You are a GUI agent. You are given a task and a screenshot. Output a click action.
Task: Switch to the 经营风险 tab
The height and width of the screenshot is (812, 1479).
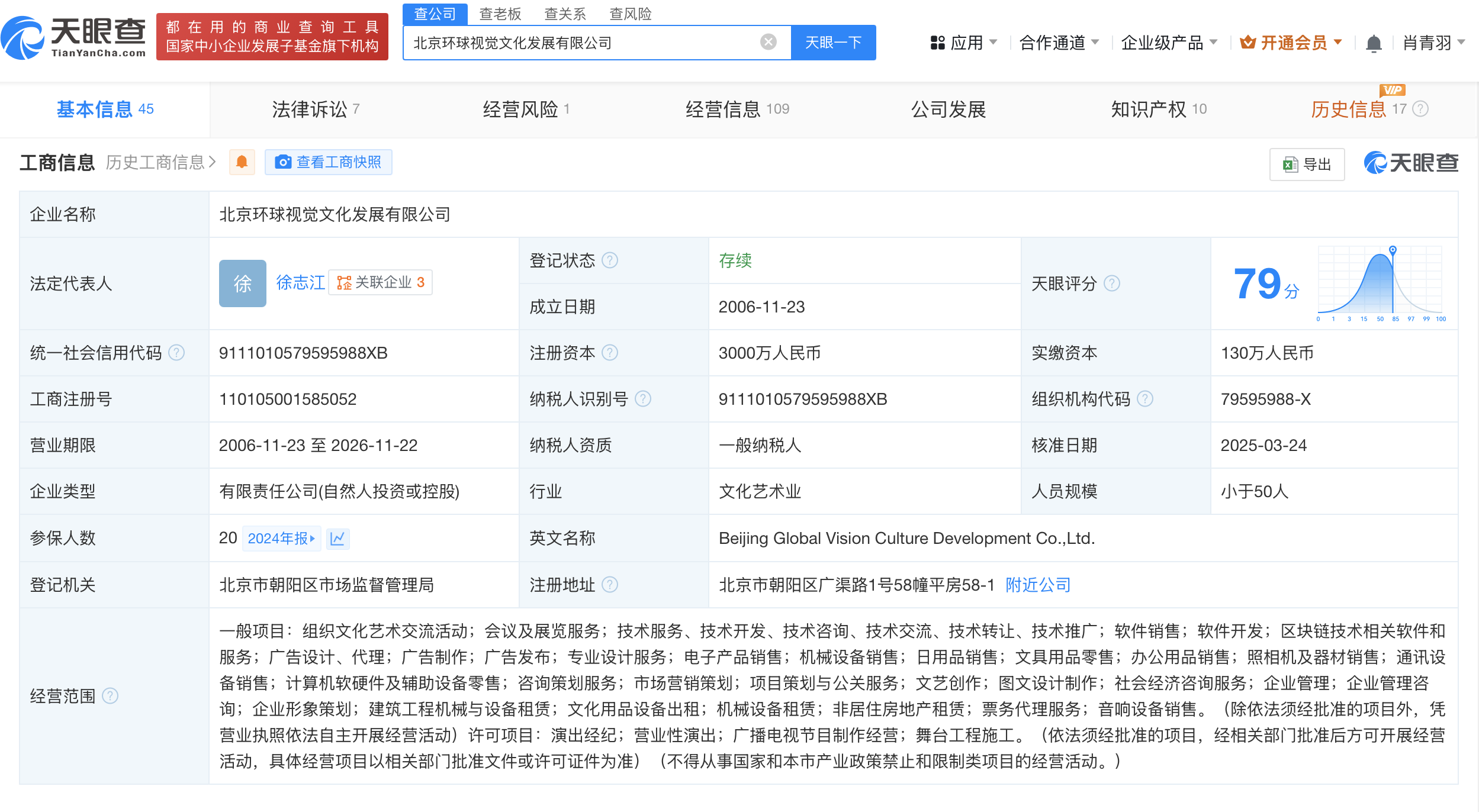pyautogui.click(x=526, y=109)
